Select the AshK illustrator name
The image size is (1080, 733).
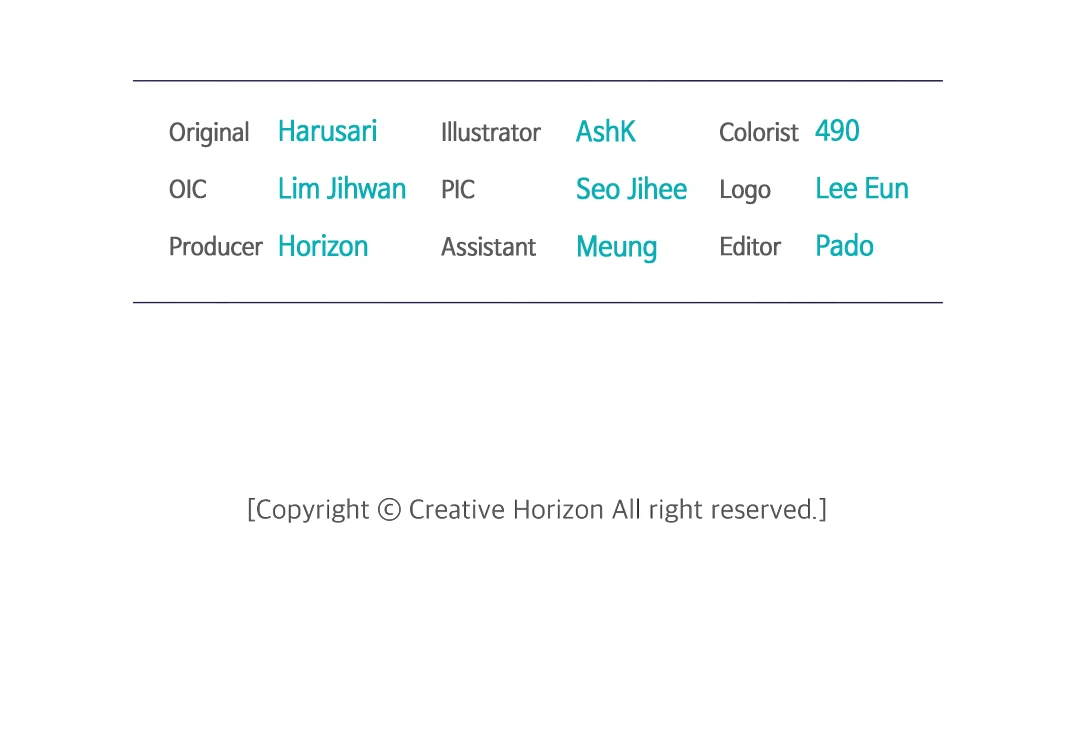tap(605, 131)
